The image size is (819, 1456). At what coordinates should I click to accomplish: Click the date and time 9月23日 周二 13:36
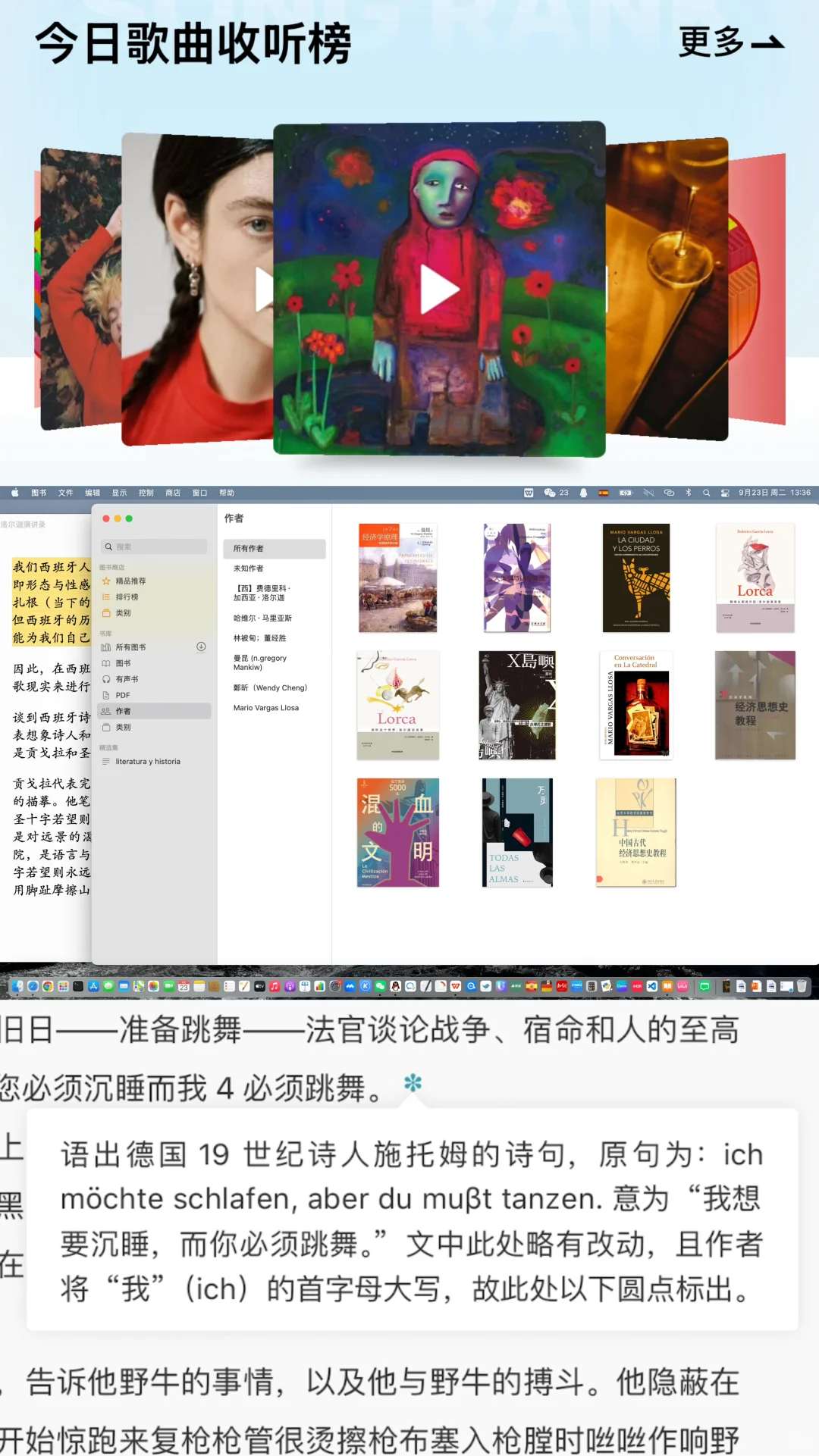(774, 493)
